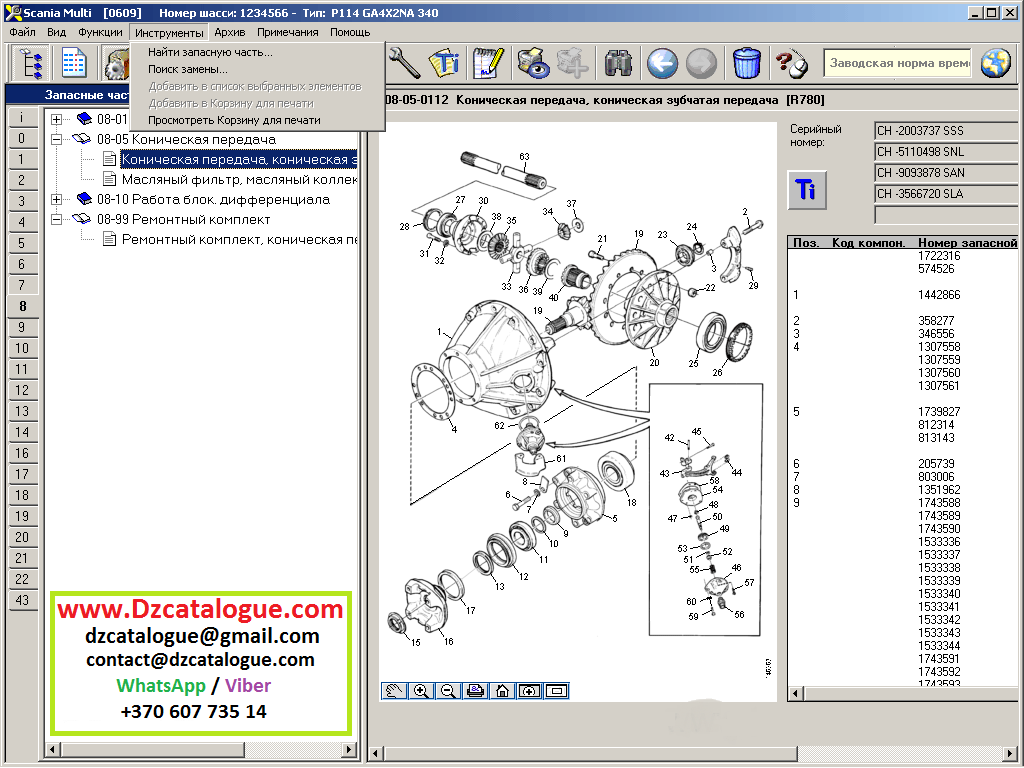Expand the 08-01 tree node
The width and height of the screenshot is (1024, 768).
pyautogui.click(x=57, y=120)
